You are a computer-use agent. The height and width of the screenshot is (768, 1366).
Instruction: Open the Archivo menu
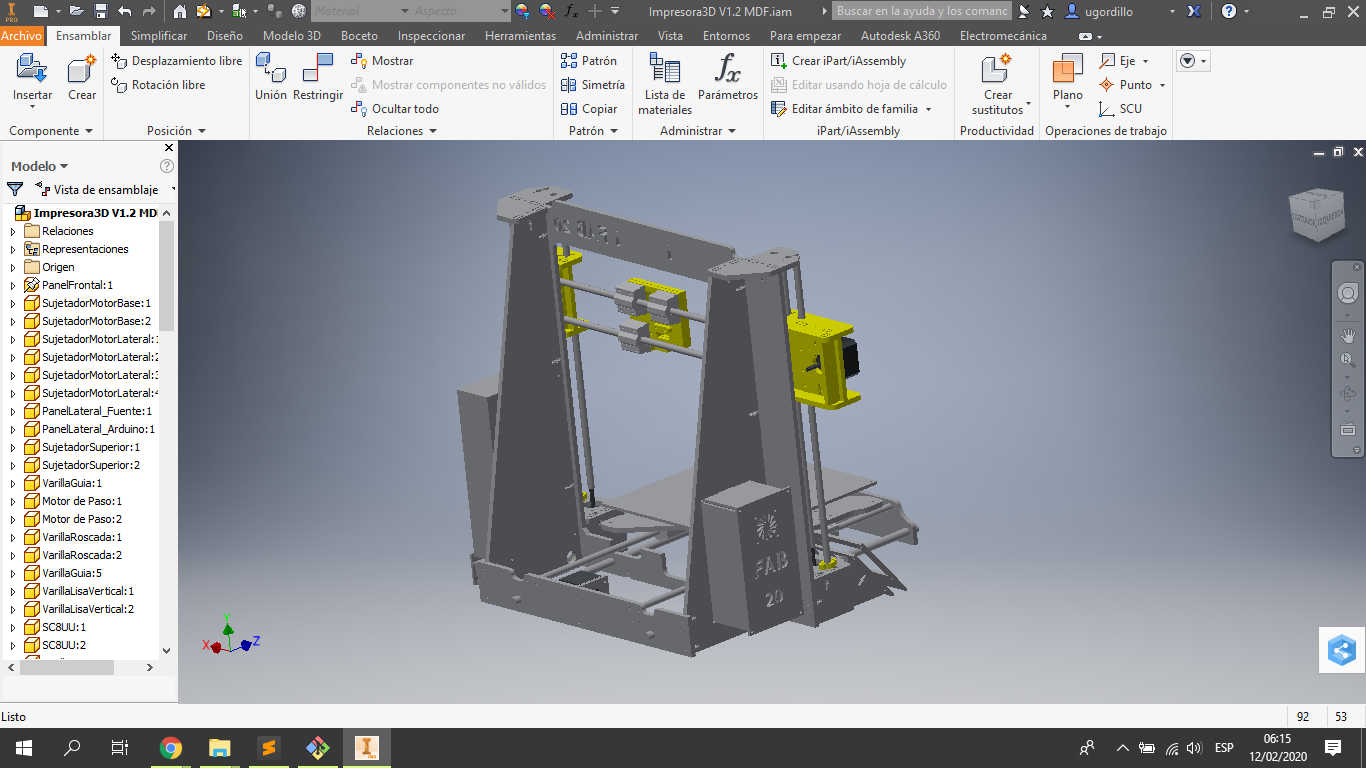point(22,35)
